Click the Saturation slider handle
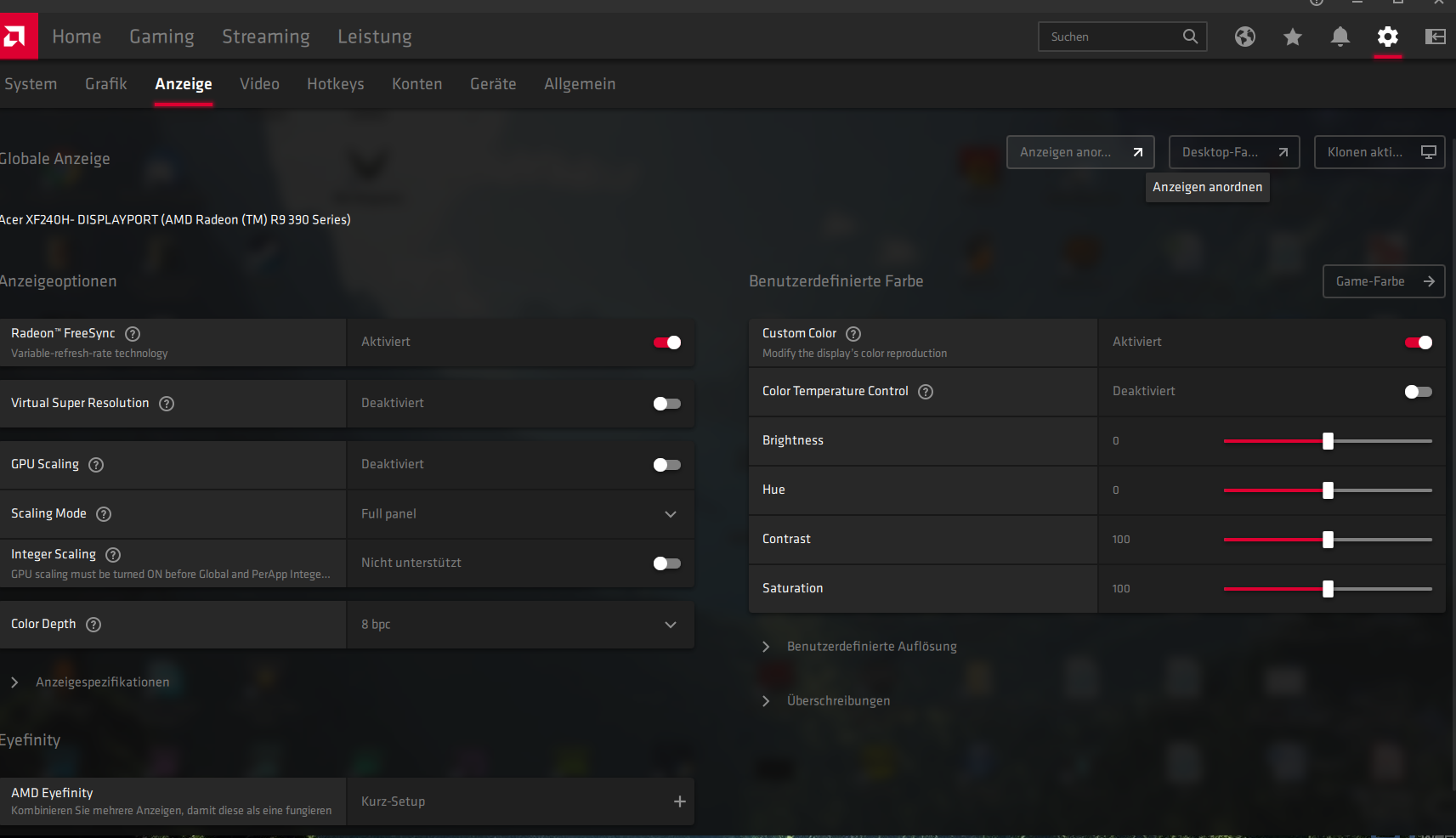This screenshot has height=838, width=1456. [x=1328, y=589]
